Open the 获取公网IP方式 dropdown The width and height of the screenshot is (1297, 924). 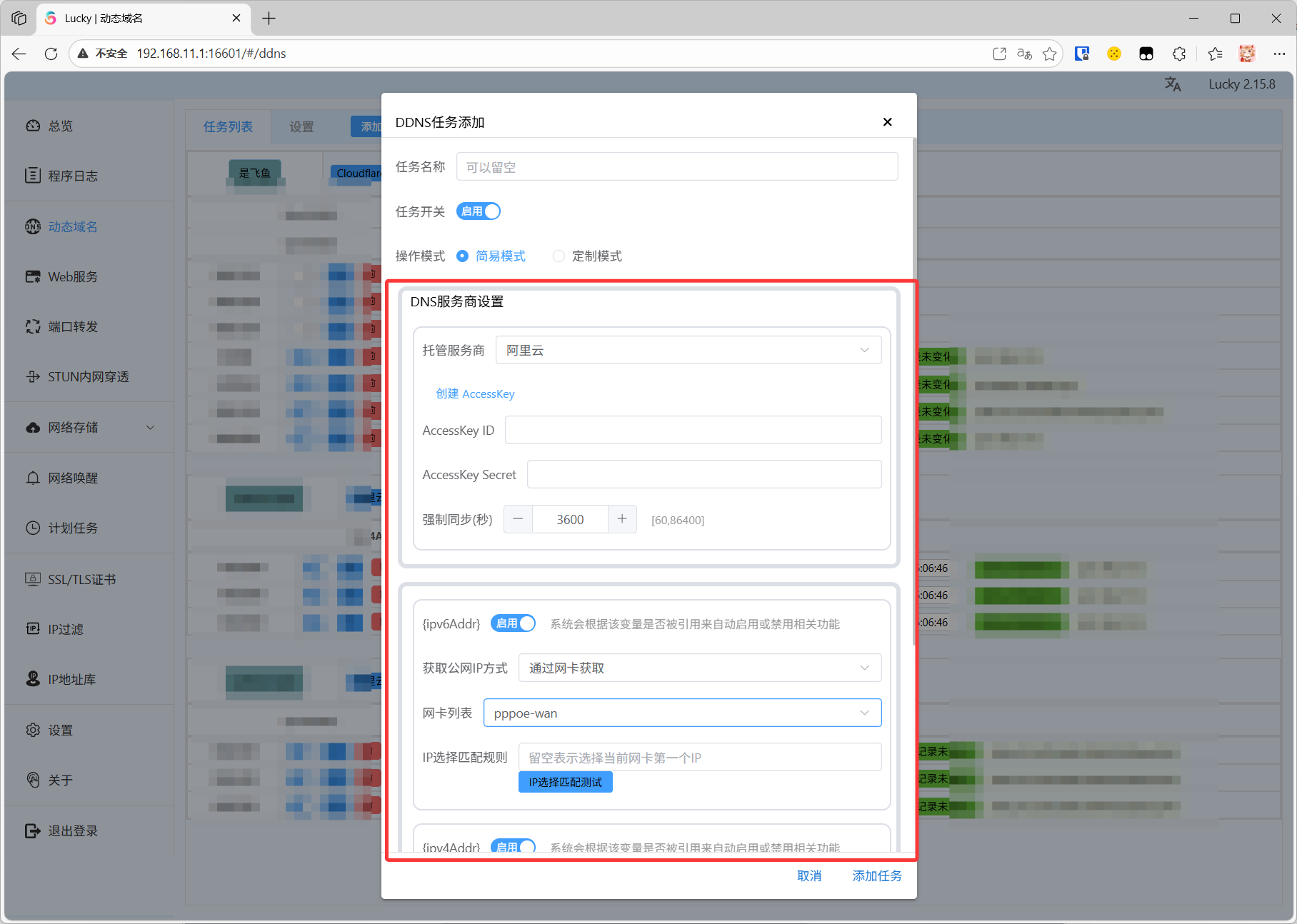point(699,668)
